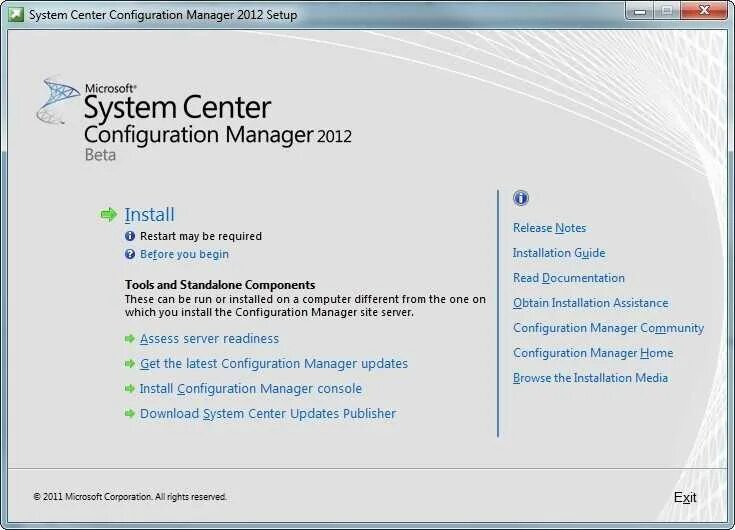
Task: Get the latest Configuration Manager updates
Action: click(274, 364)
